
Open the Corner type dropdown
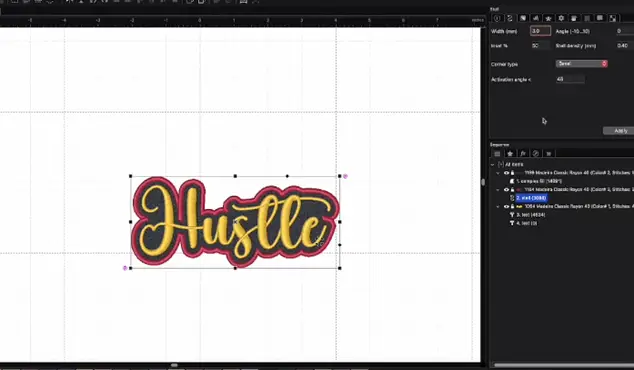(581, 64)
